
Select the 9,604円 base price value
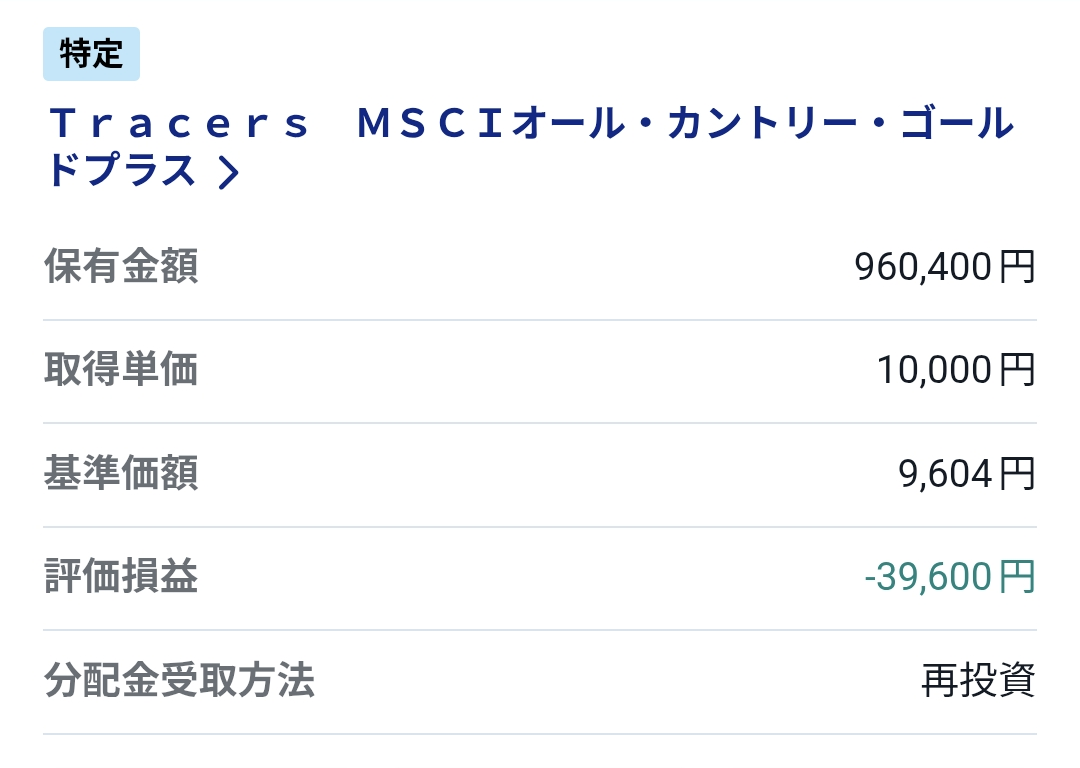click(966, 474)
